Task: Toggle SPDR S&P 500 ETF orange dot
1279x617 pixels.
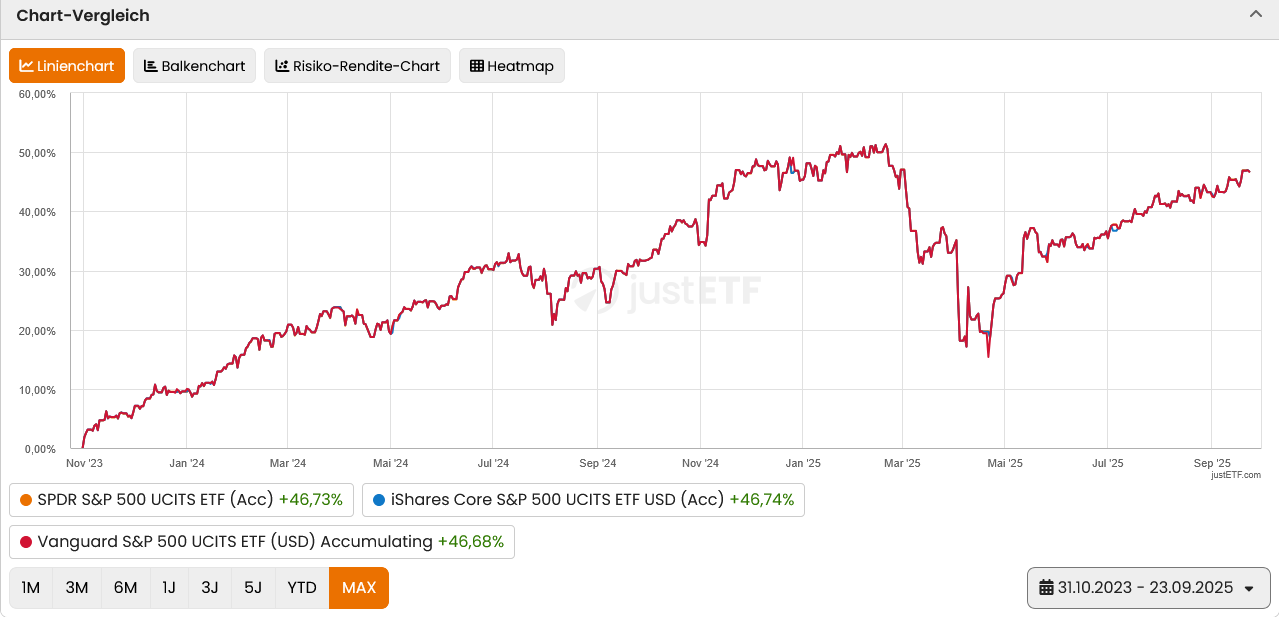Action: pos(26,500)
